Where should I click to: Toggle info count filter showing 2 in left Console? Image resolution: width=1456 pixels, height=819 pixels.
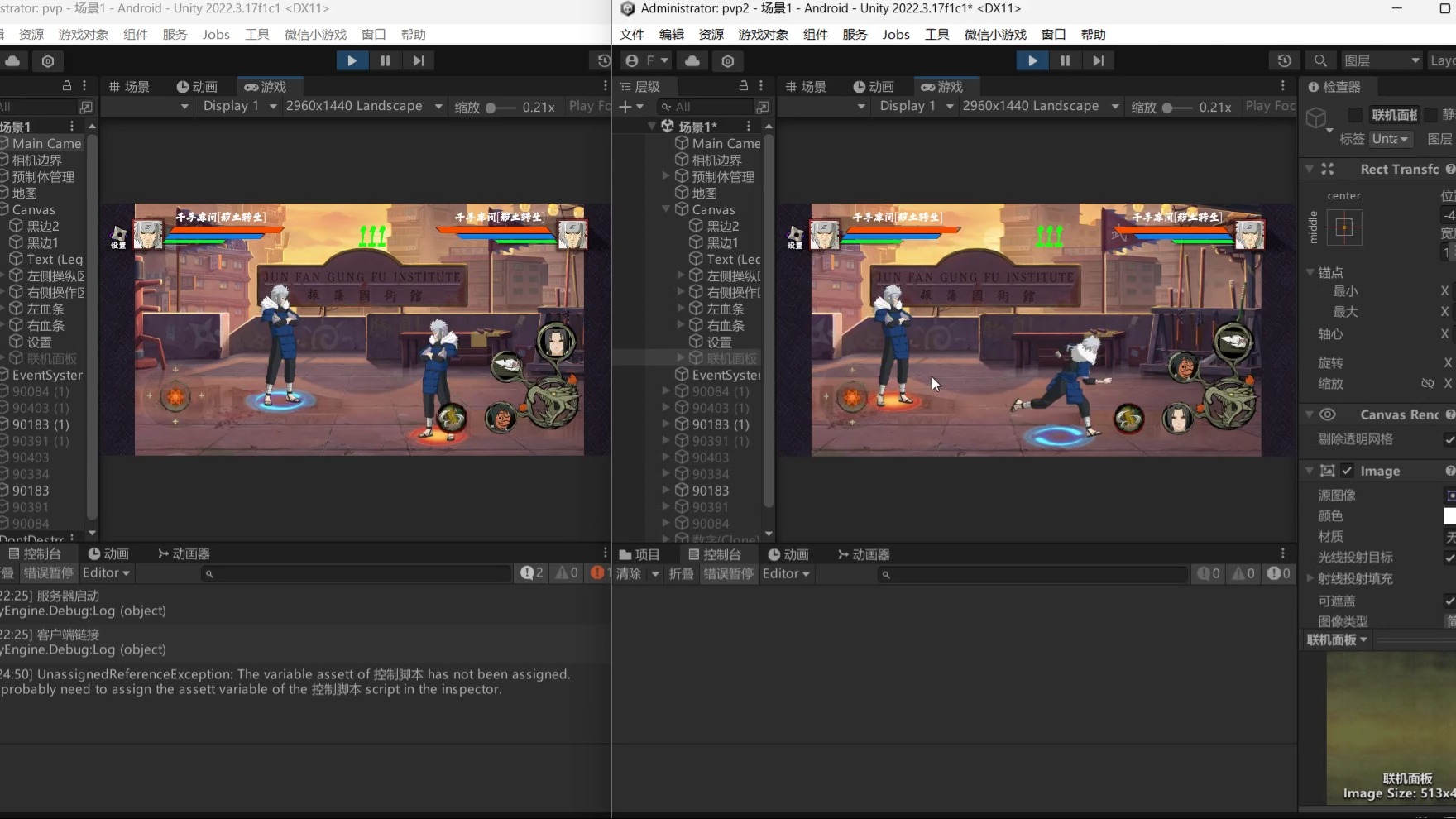531,572
